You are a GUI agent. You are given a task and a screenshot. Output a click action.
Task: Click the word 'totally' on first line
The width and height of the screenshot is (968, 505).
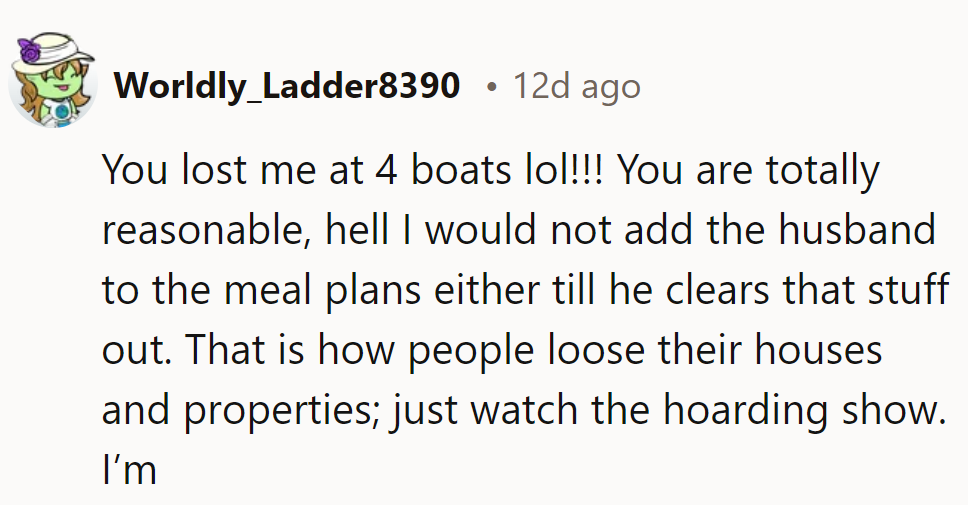(x=823, y=170)
